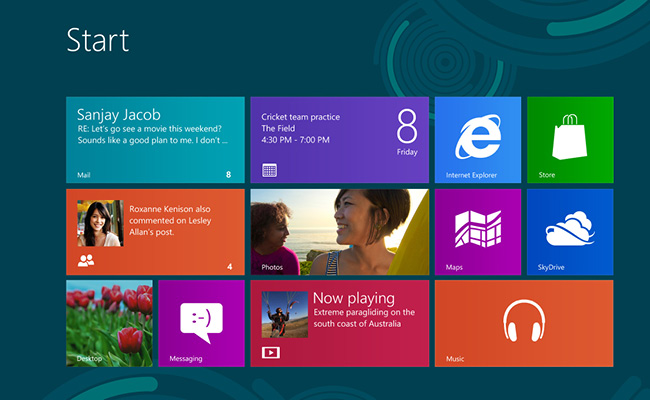This screenshot has height=400, width=650.
Task: Click 'The Field' location text
Action: click(278, 128)
